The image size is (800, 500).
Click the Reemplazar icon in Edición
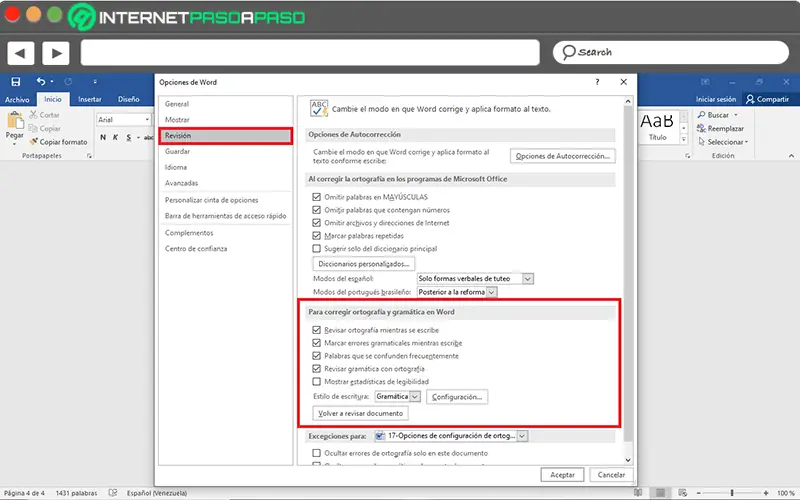[x=702, y=128]
